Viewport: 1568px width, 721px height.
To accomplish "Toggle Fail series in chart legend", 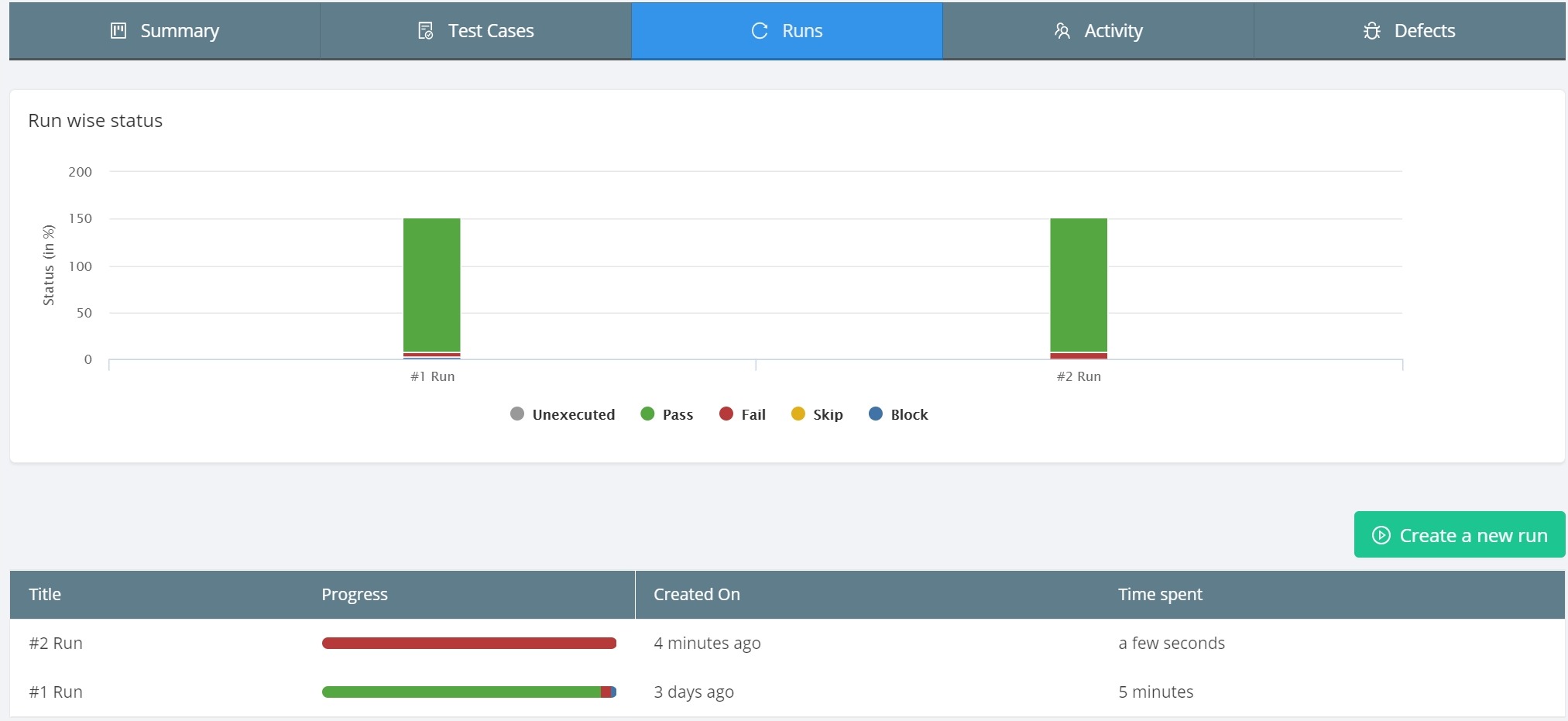I will (743, 414).
